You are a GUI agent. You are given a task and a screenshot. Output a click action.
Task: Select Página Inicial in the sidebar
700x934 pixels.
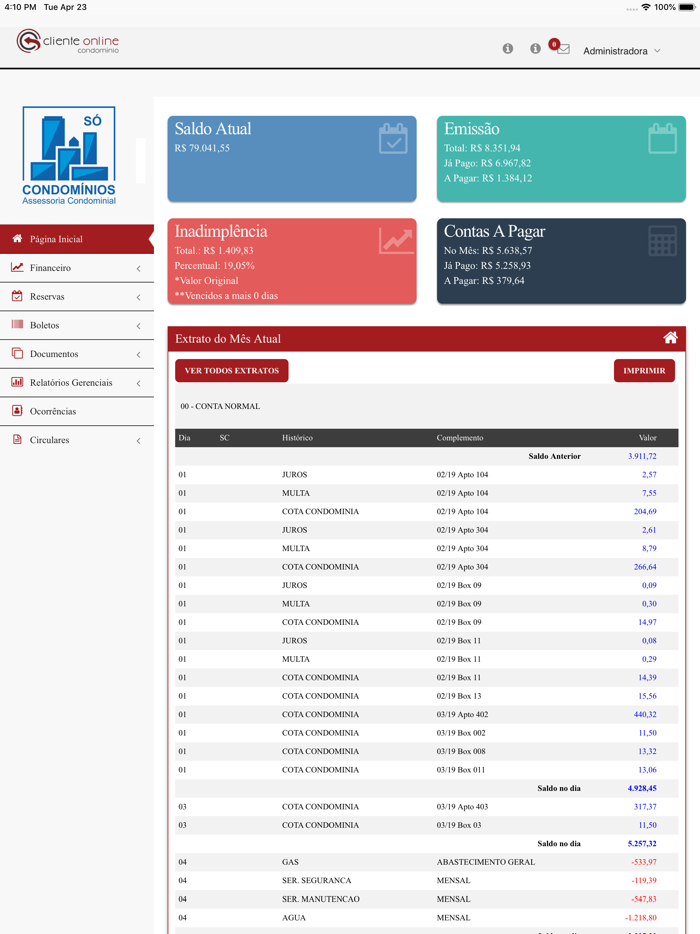77,239
